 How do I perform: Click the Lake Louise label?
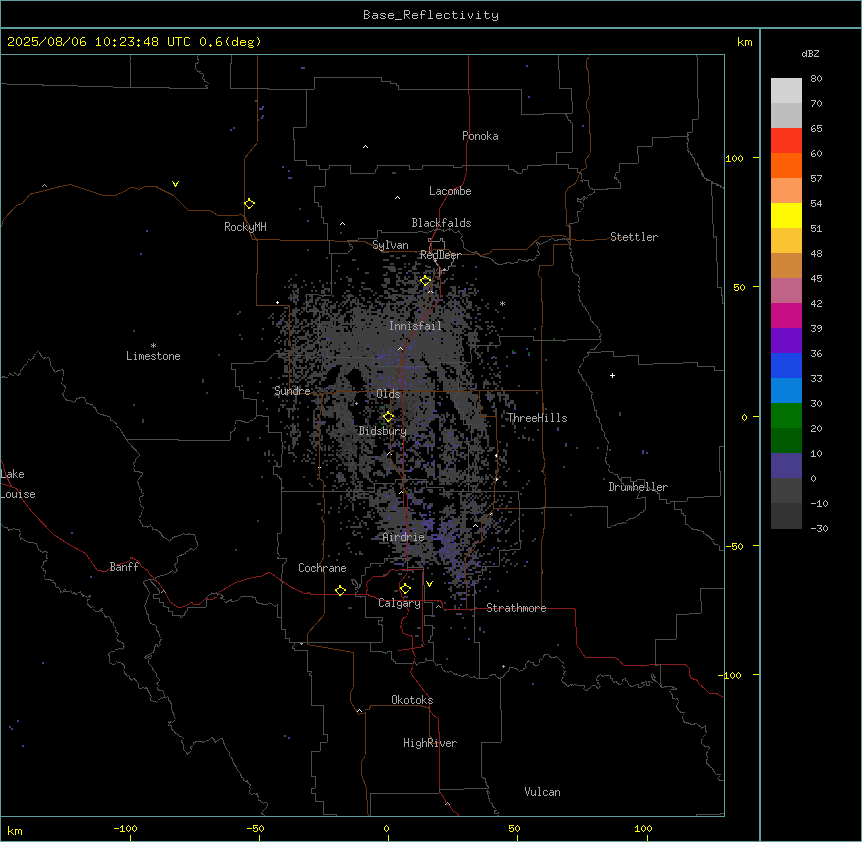point(18,484)
